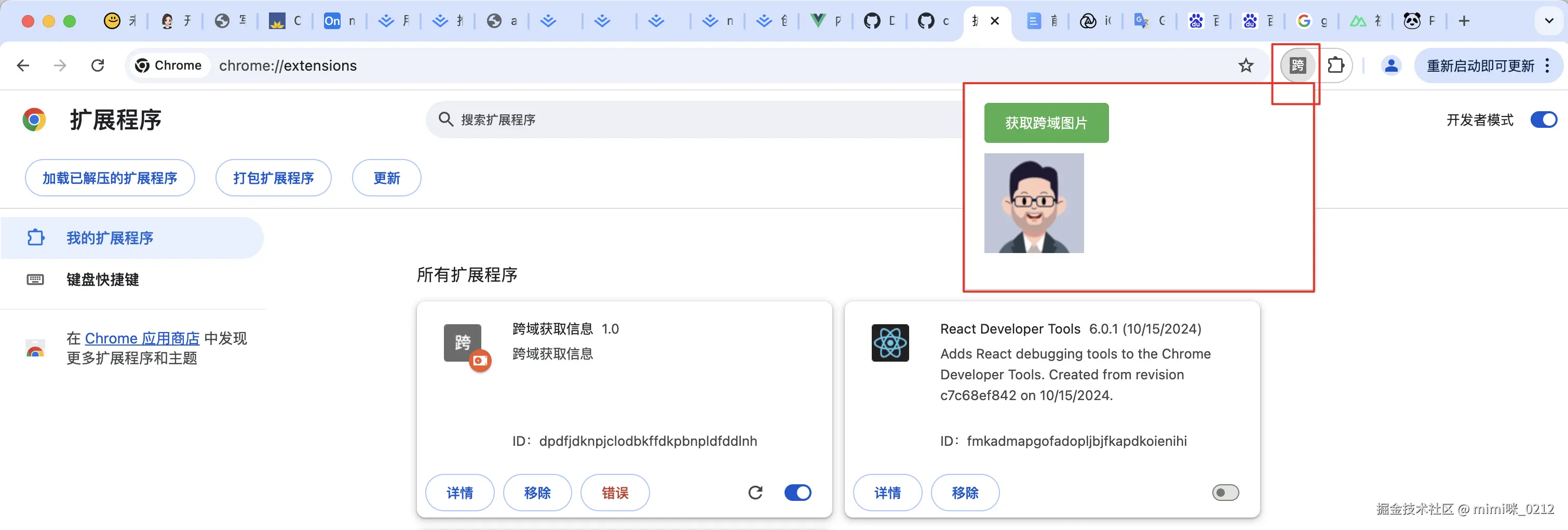Click 打包扩展程序 button
Image resolution: width=1568 pixels, height=530 pixels.
coord(273,178)
